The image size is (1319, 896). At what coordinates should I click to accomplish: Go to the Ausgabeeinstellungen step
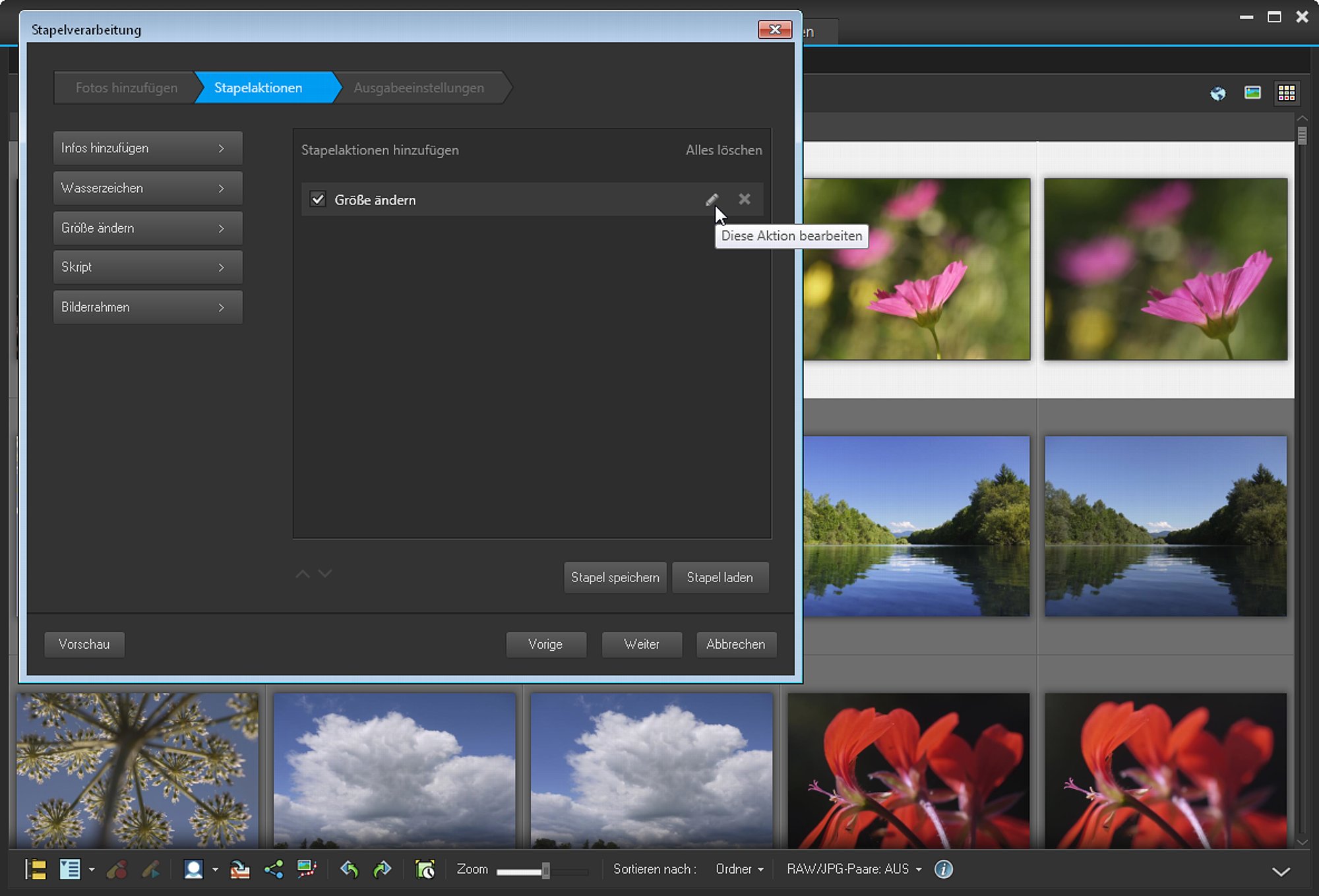(419, 88)
